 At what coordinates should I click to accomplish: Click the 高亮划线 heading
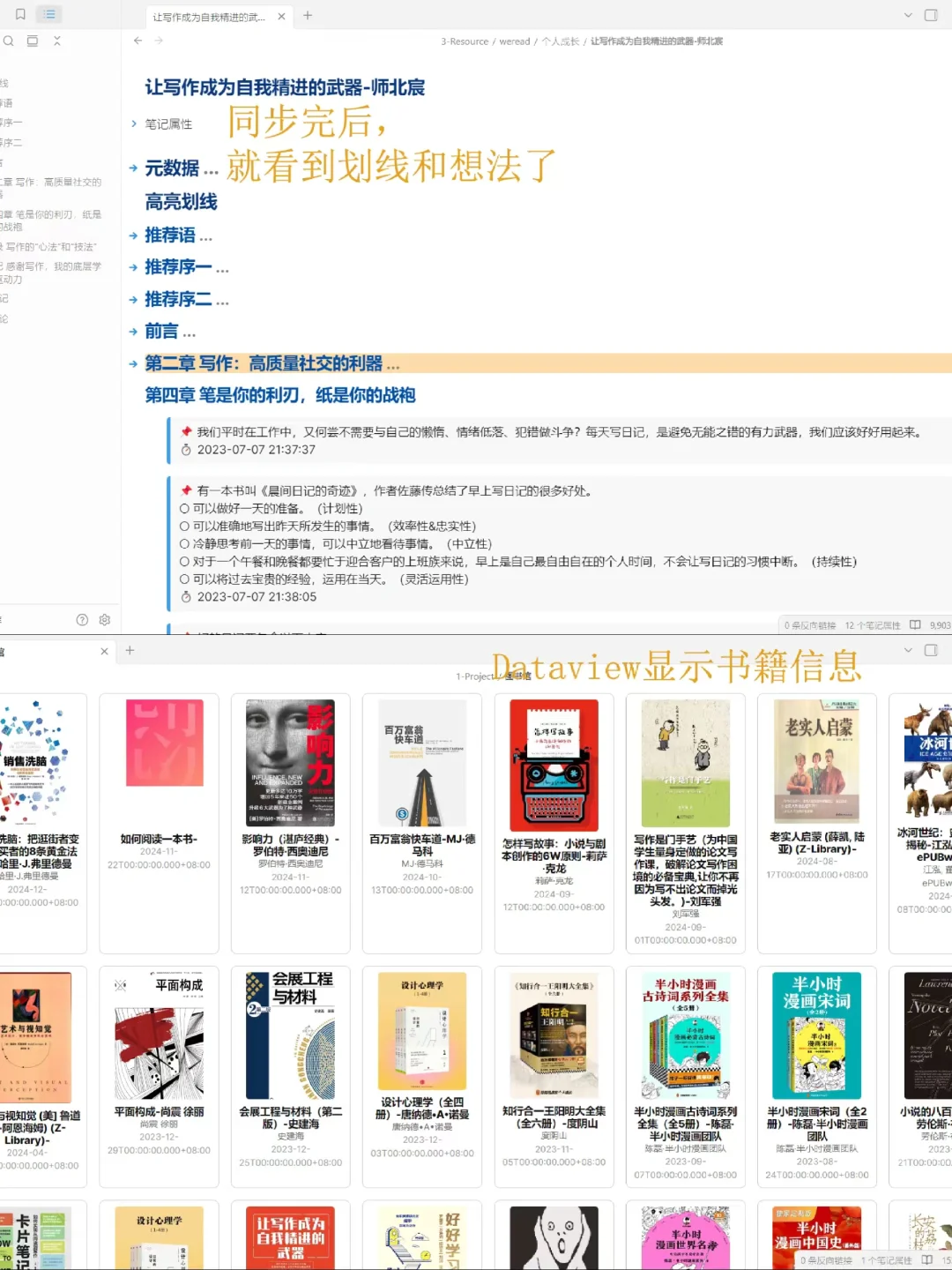(181, 202)
